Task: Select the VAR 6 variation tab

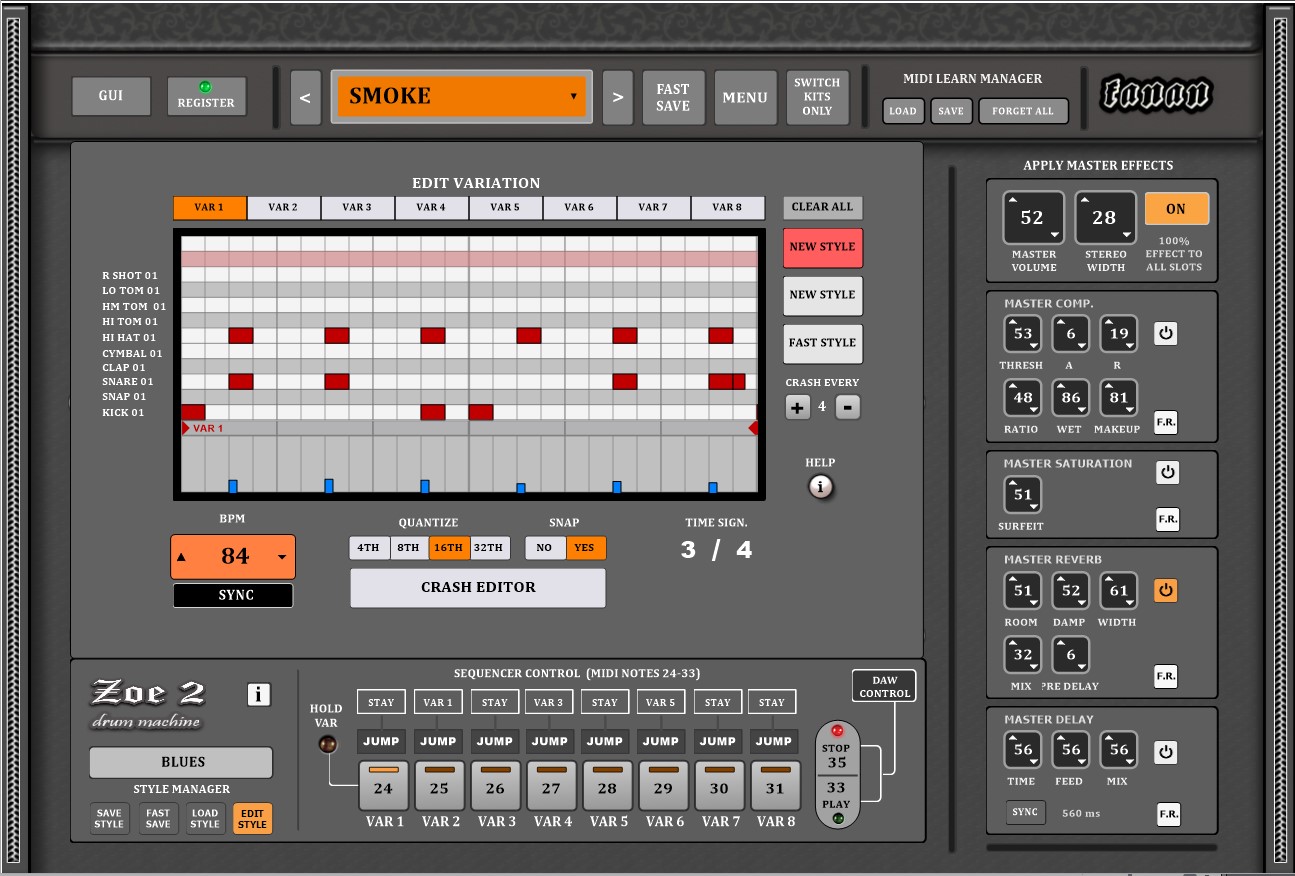Action: pyautogui.click(x=579, y=208)
